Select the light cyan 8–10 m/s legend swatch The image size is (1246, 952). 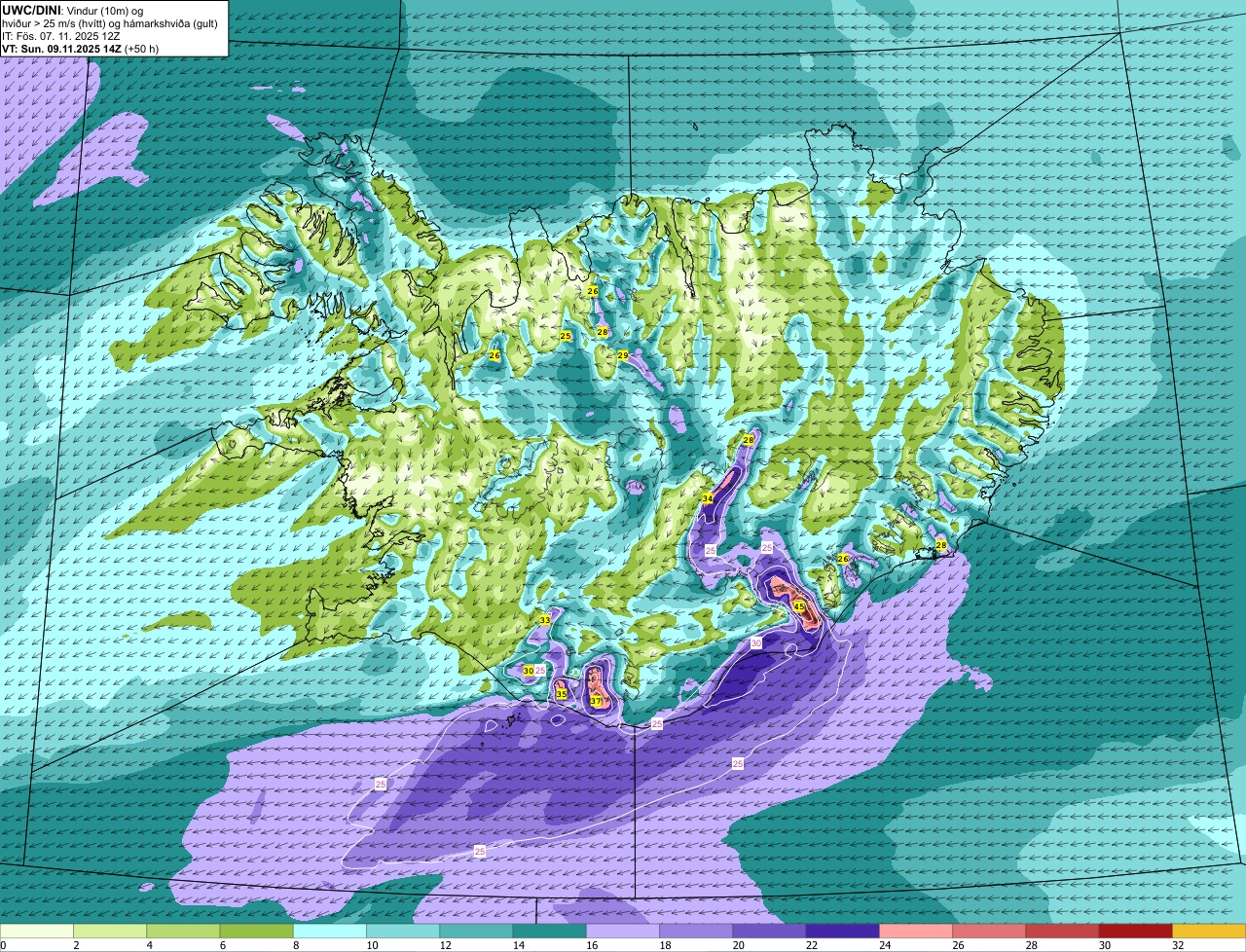330,931
